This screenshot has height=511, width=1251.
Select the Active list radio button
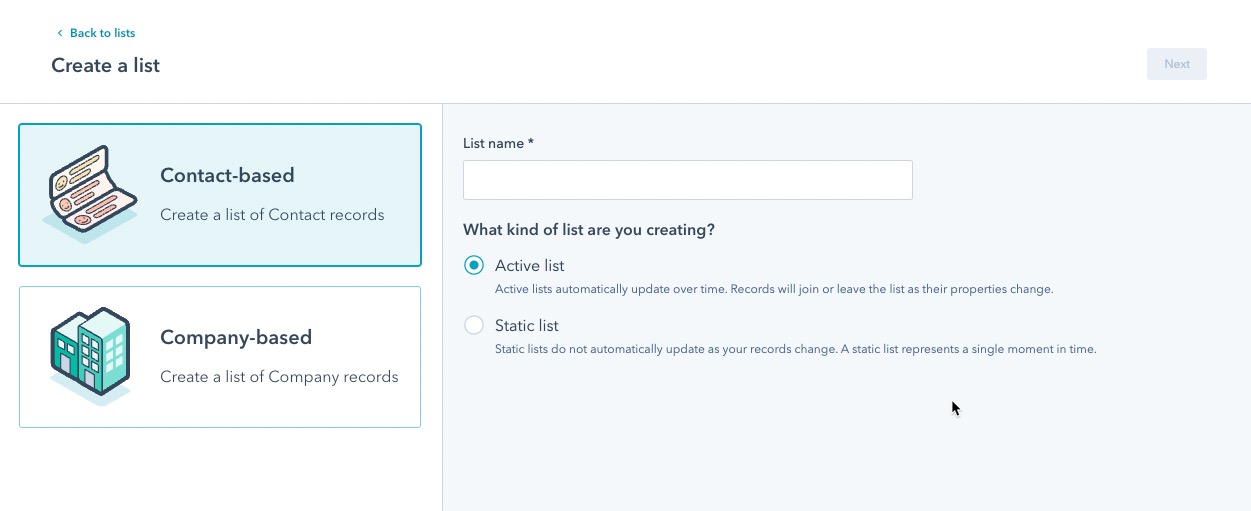pyautogui.click(x=474, y=266)
